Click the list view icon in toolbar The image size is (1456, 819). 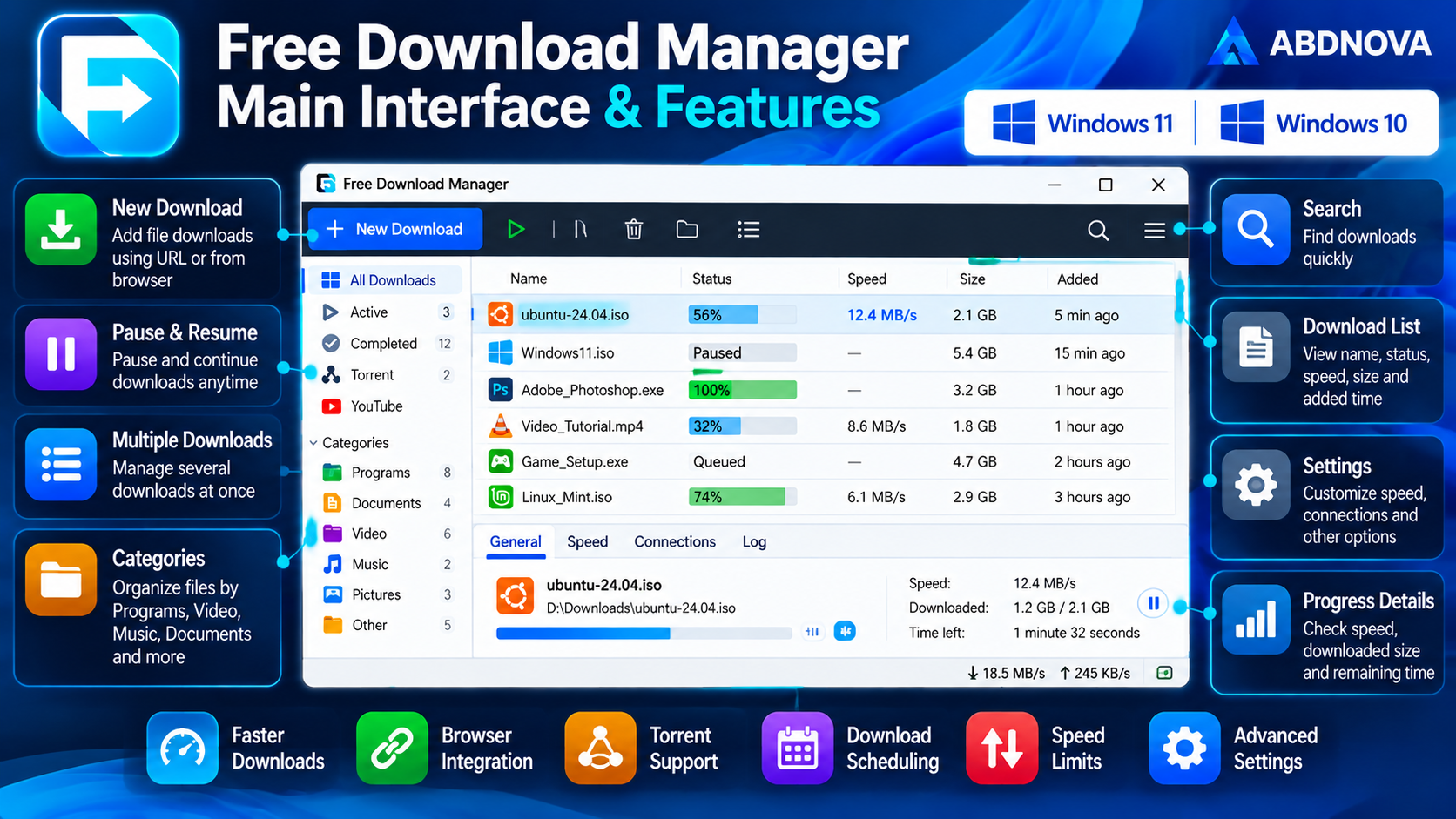(748, 229)
